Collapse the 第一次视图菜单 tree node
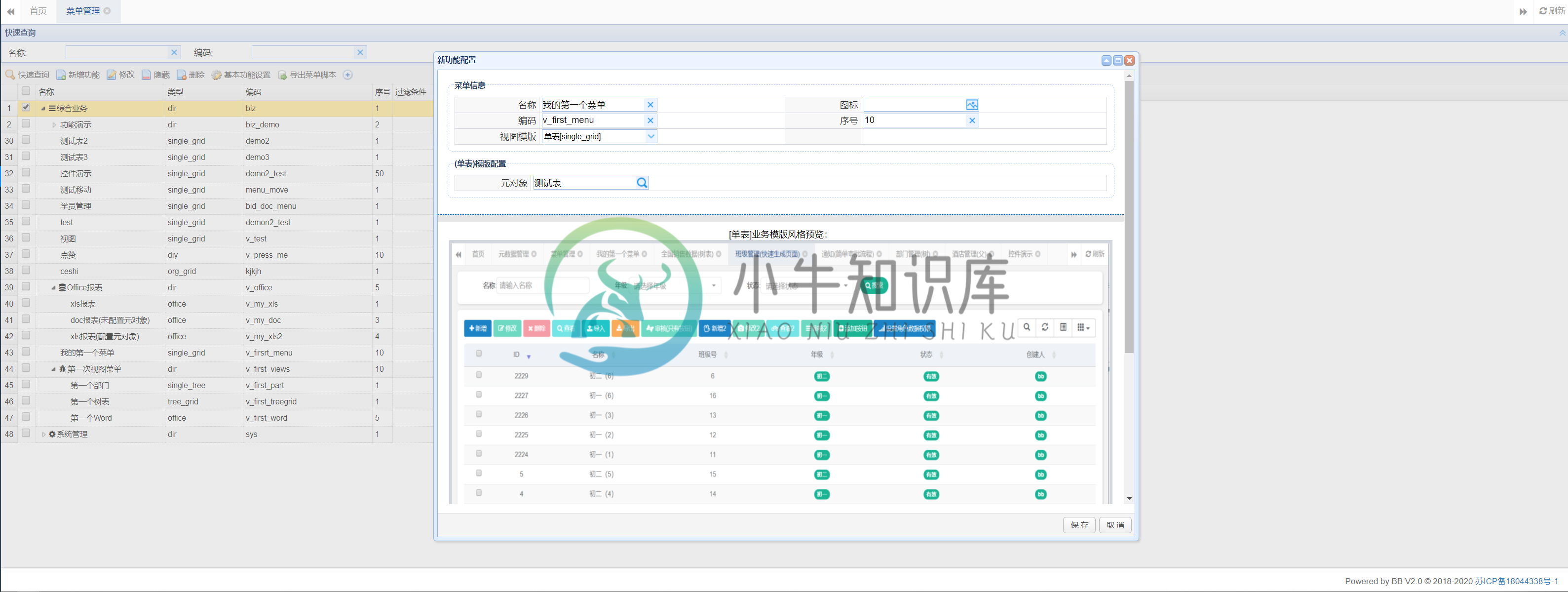This screenshot has width=1568, height=592. point(54,369)
